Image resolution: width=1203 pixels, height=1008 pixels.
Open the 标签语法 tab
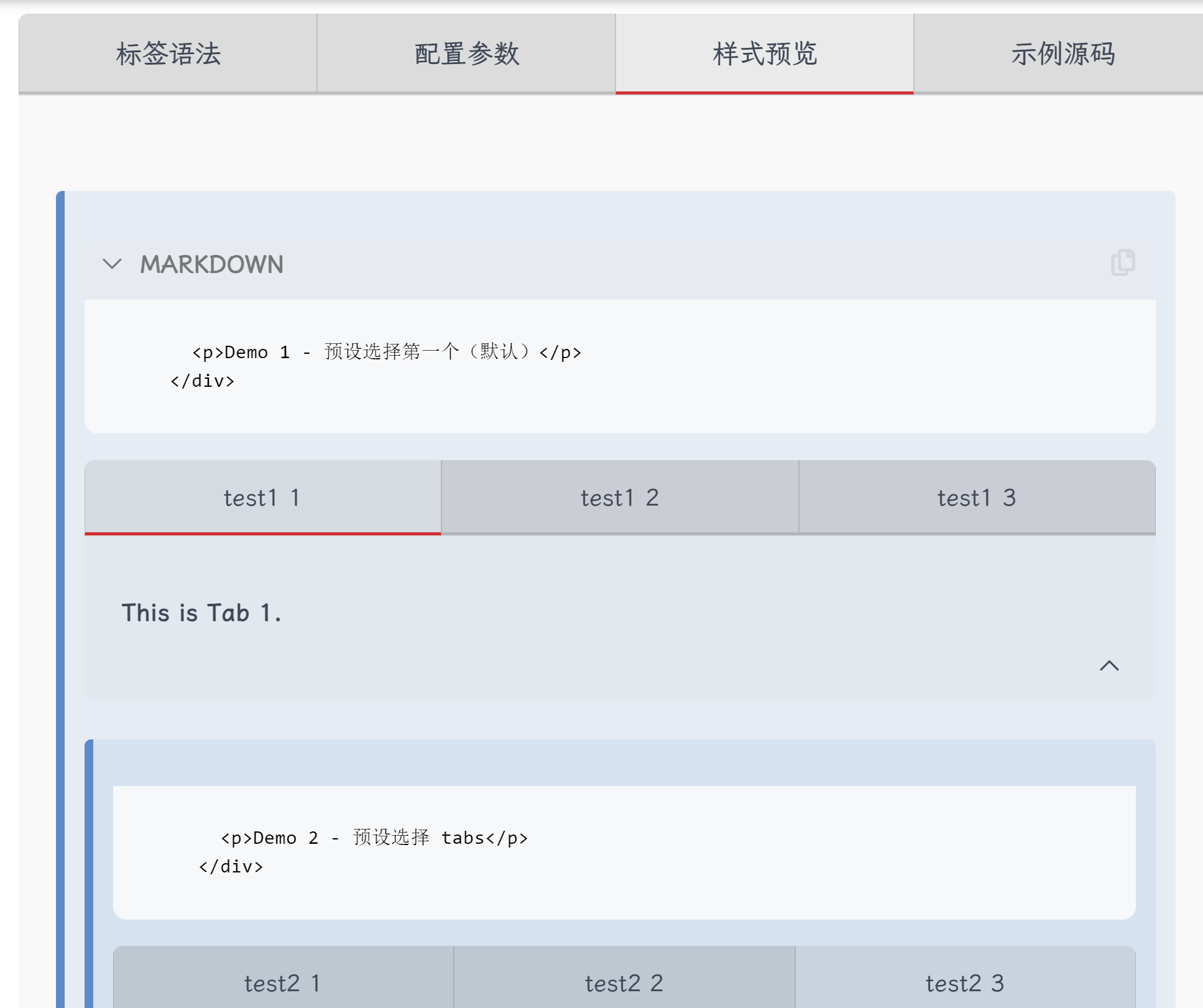coord(168,53)
